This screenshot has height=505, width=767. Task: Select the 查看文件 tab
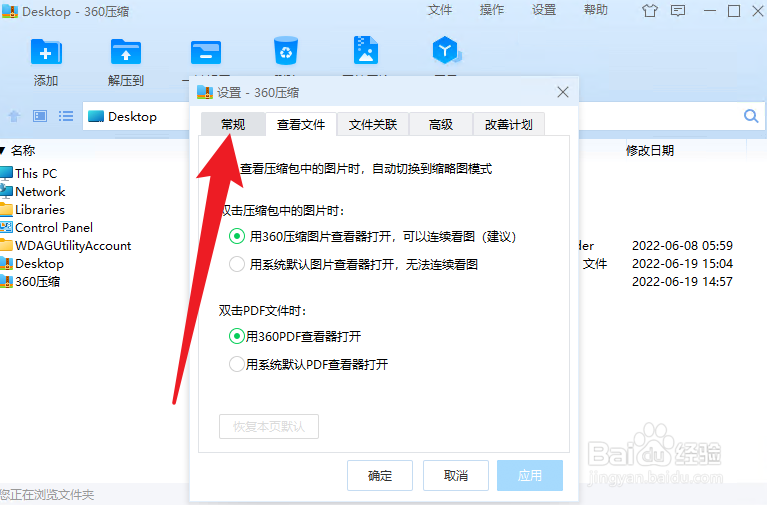tap(301, 124)
